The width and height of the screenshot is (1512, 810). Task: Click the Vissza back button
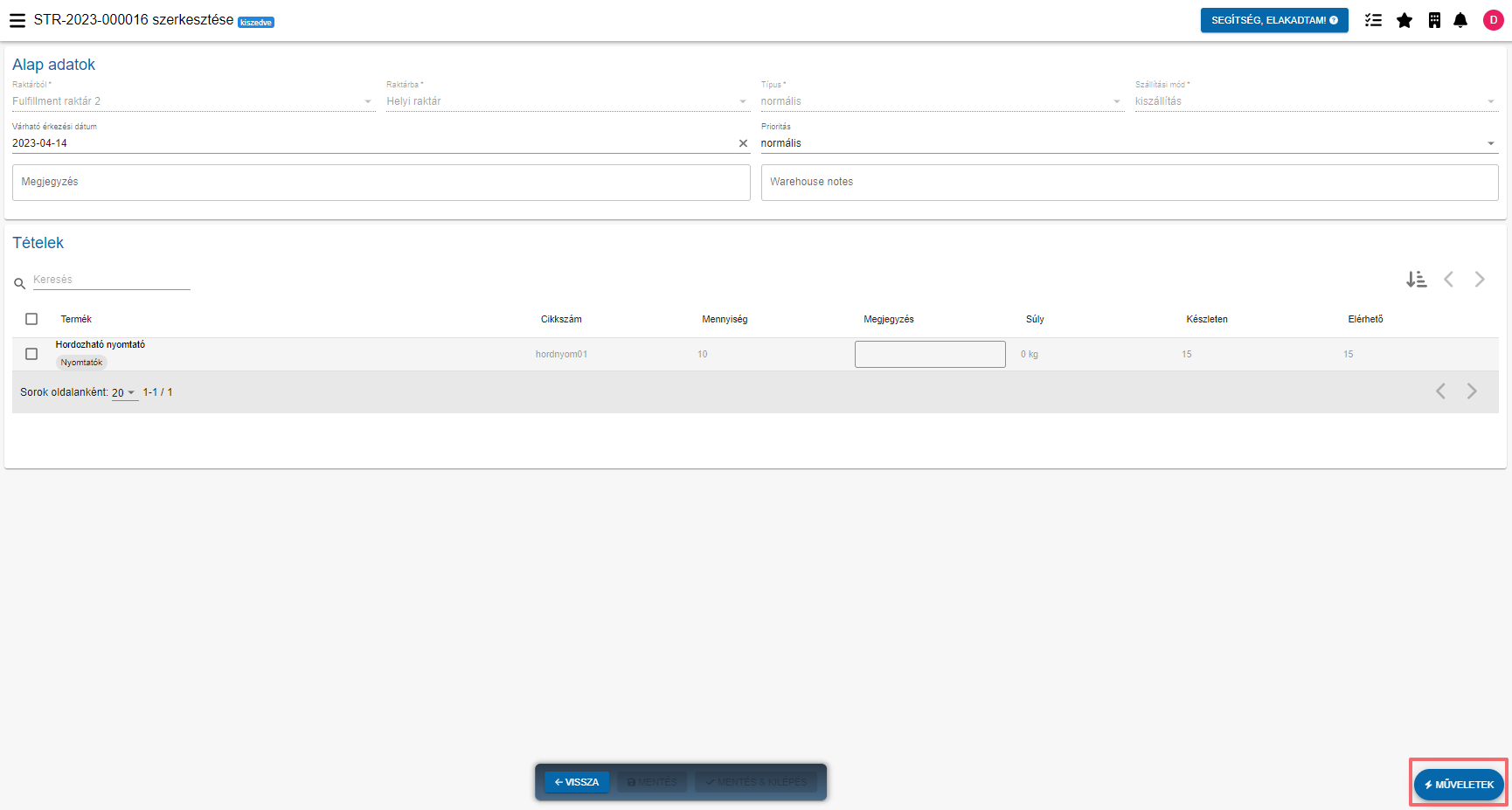[577, 782]
